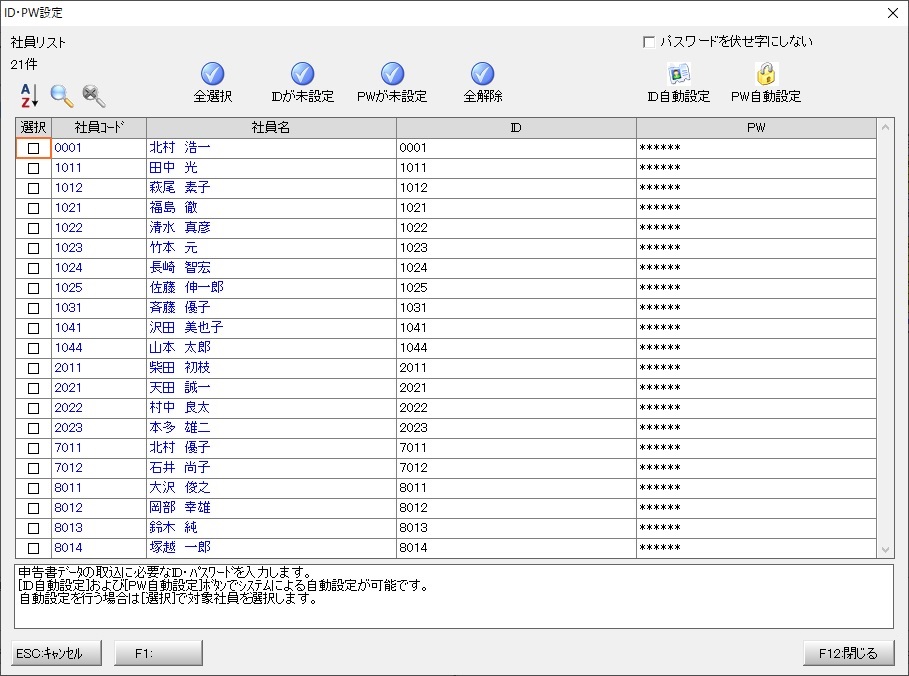Toggle selection checkbox for 1022
The image size is (909, 676).
(34, 228)
